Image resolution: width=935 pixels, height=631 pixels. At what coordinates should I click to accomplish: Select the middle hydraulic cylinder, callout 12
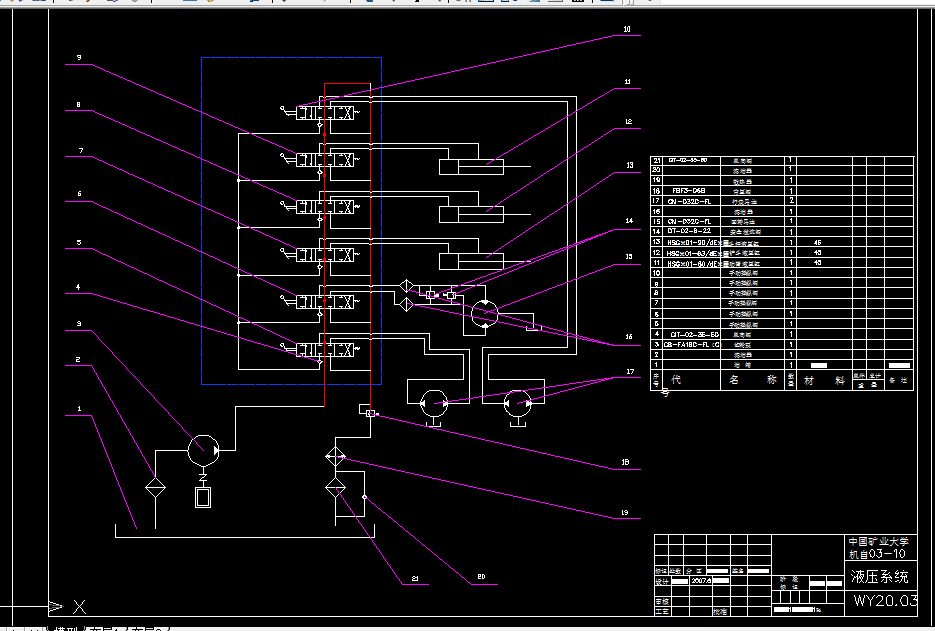(472, 214)
